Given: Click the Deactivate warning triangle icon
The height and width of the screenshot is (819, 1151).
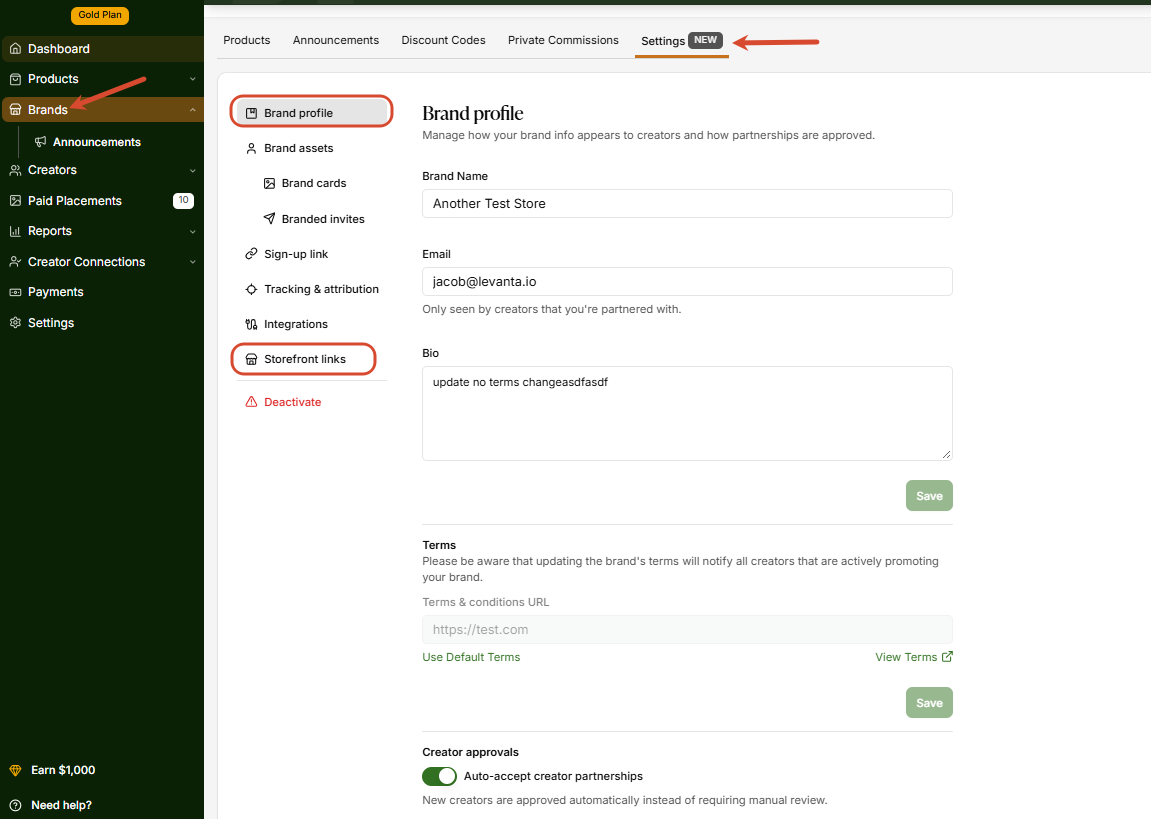Looking at the screenshot, I should [251, 402].
